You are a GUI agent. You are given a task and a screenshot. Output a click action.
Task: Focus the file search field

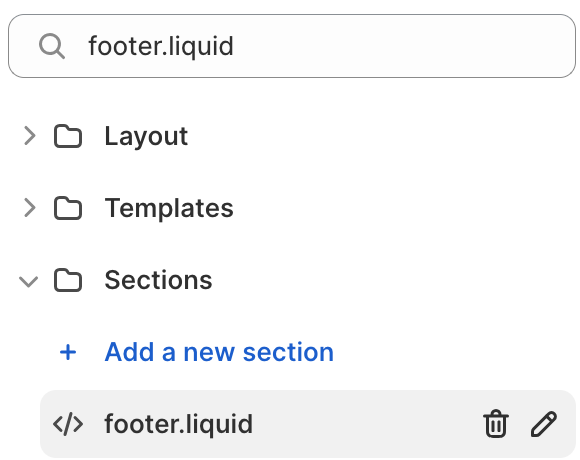[x=292, y=46]
